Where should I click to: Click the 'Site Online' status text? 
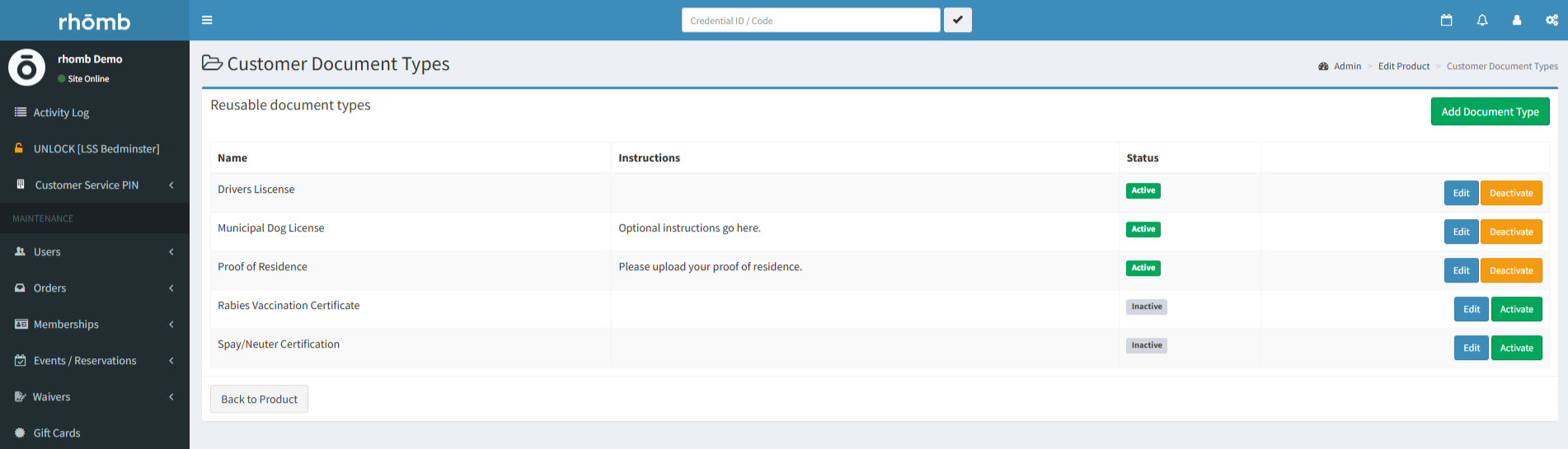[88, 79]
